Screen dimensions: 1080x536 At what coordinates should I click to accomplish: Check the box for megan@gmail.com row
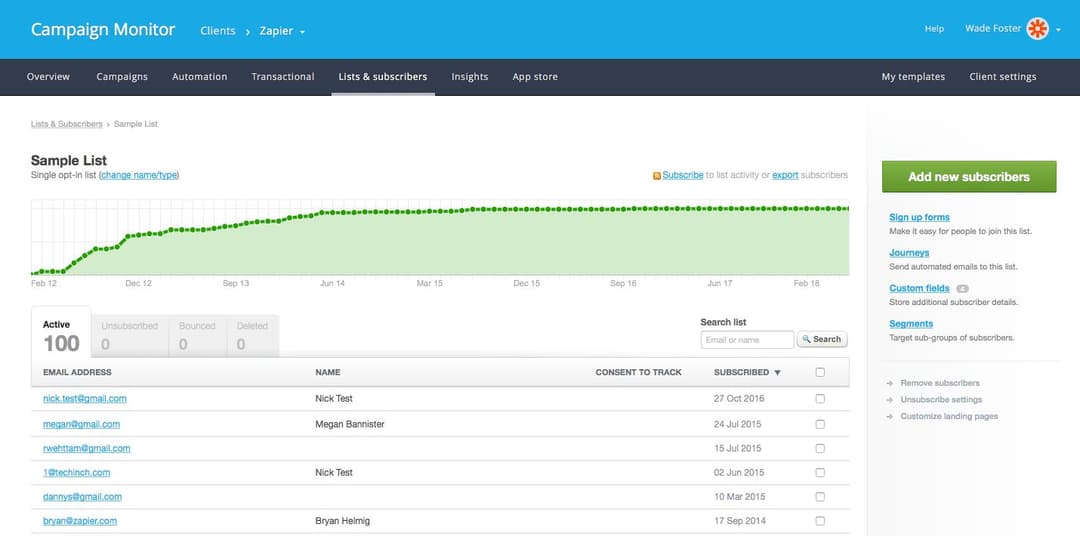(820, 424)
